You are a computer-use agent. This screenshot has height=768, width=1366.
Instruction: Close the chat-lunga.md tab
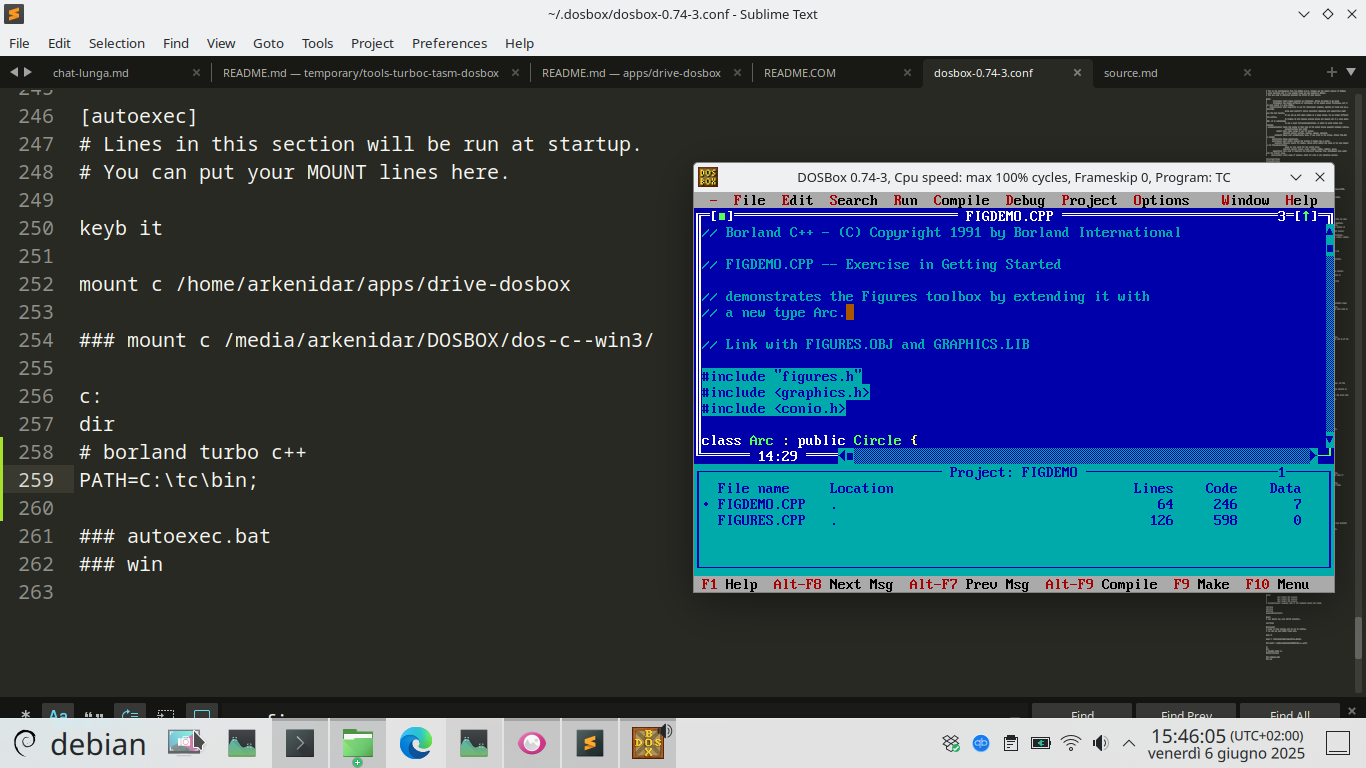(196, 73)
